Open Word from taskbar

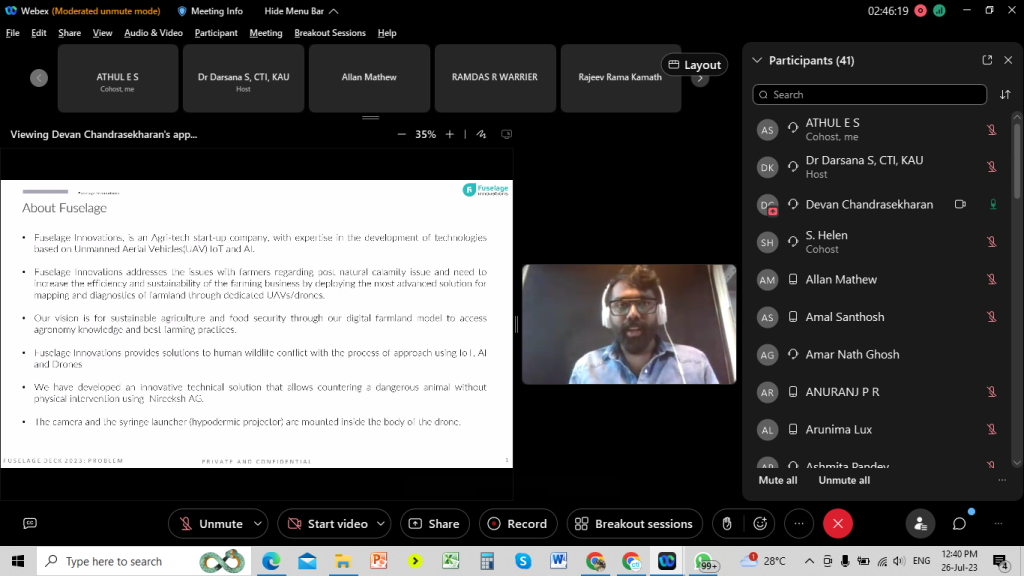click(558, 561)
